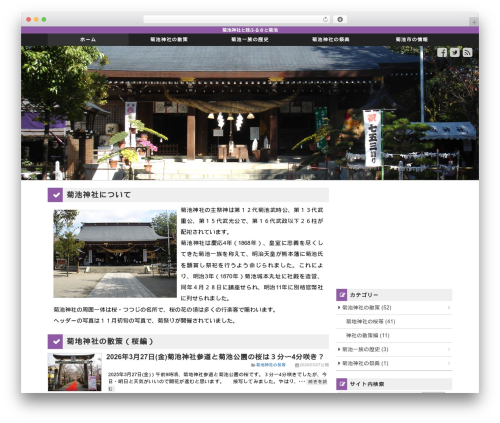Expand the 菊池神社の散策 (52) category arrow

pyautogui.click(x=339, y=307)
